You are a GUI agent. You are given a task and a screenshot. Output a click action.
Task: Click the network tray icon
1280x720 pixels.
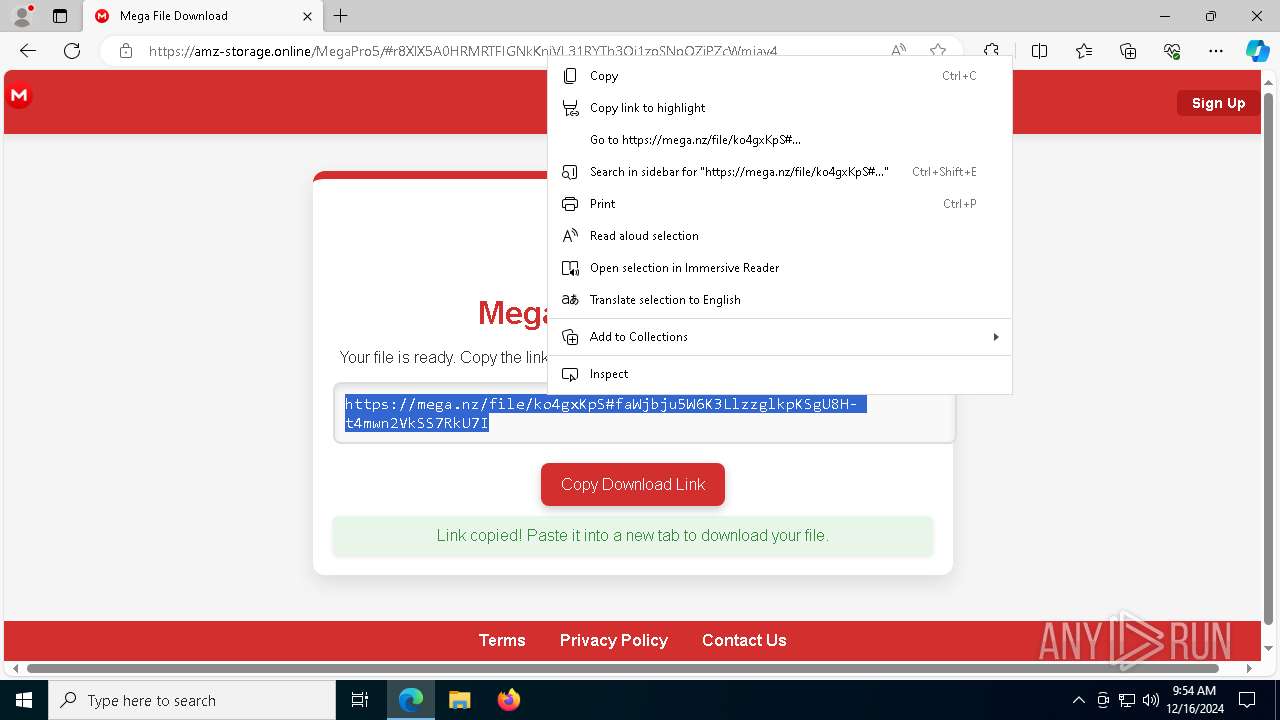point(1127,700)
